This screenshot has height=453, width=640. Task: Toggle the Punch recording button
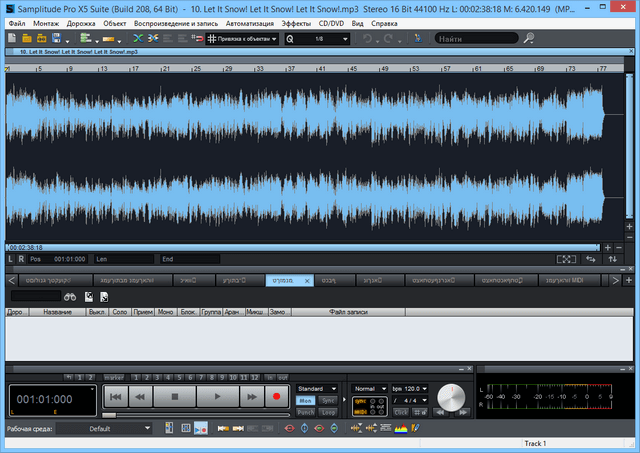[306, 411]
